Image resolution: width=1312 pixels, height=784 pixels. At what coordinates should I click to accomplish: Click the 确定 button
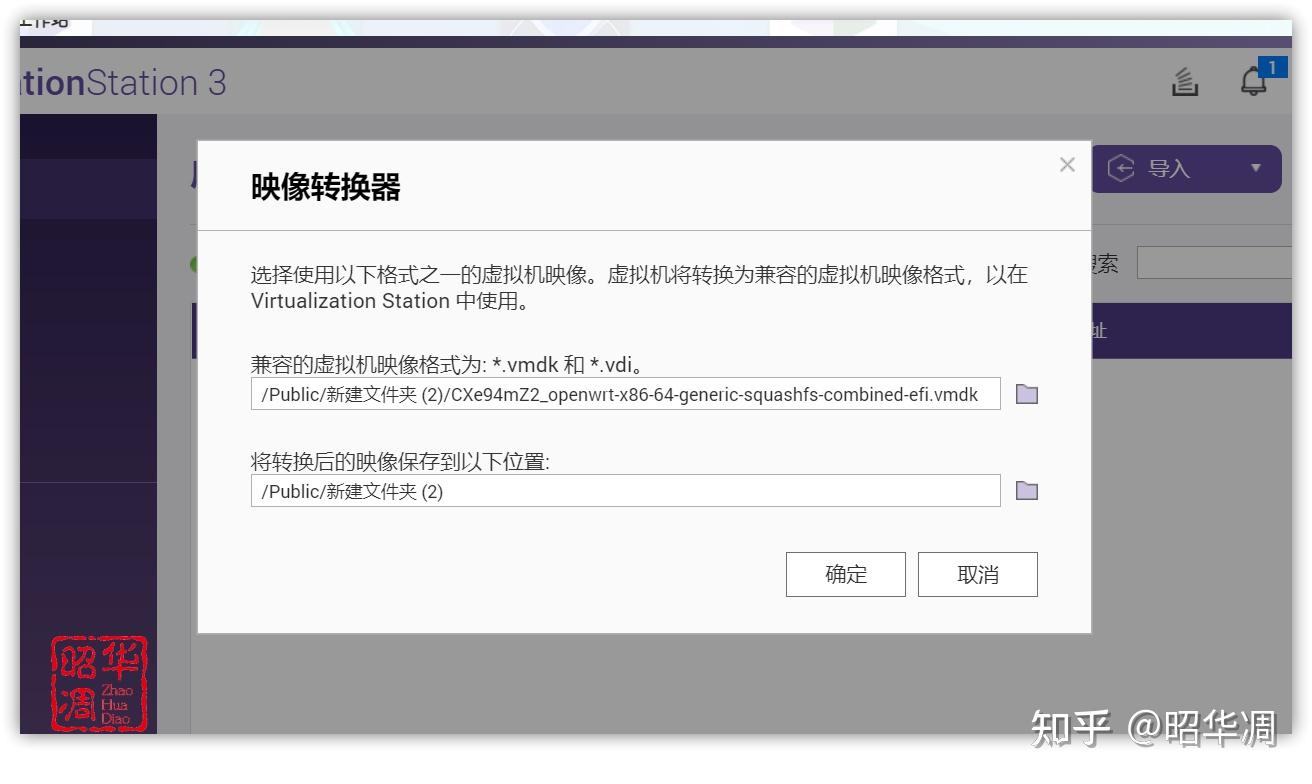coord(846,574)
